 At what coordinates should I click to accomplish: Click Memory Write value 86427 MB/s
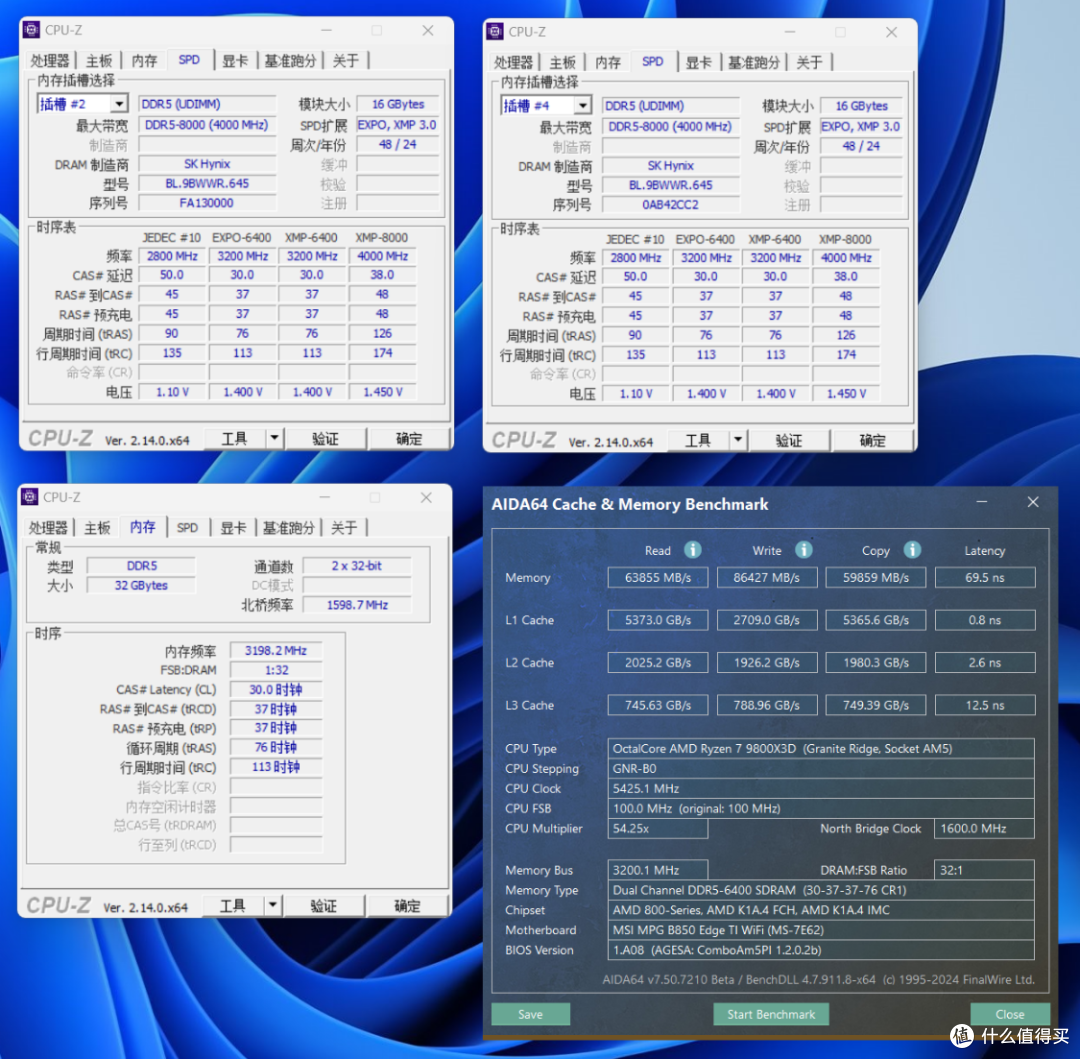pyautogui.click(x=767, y=578)
